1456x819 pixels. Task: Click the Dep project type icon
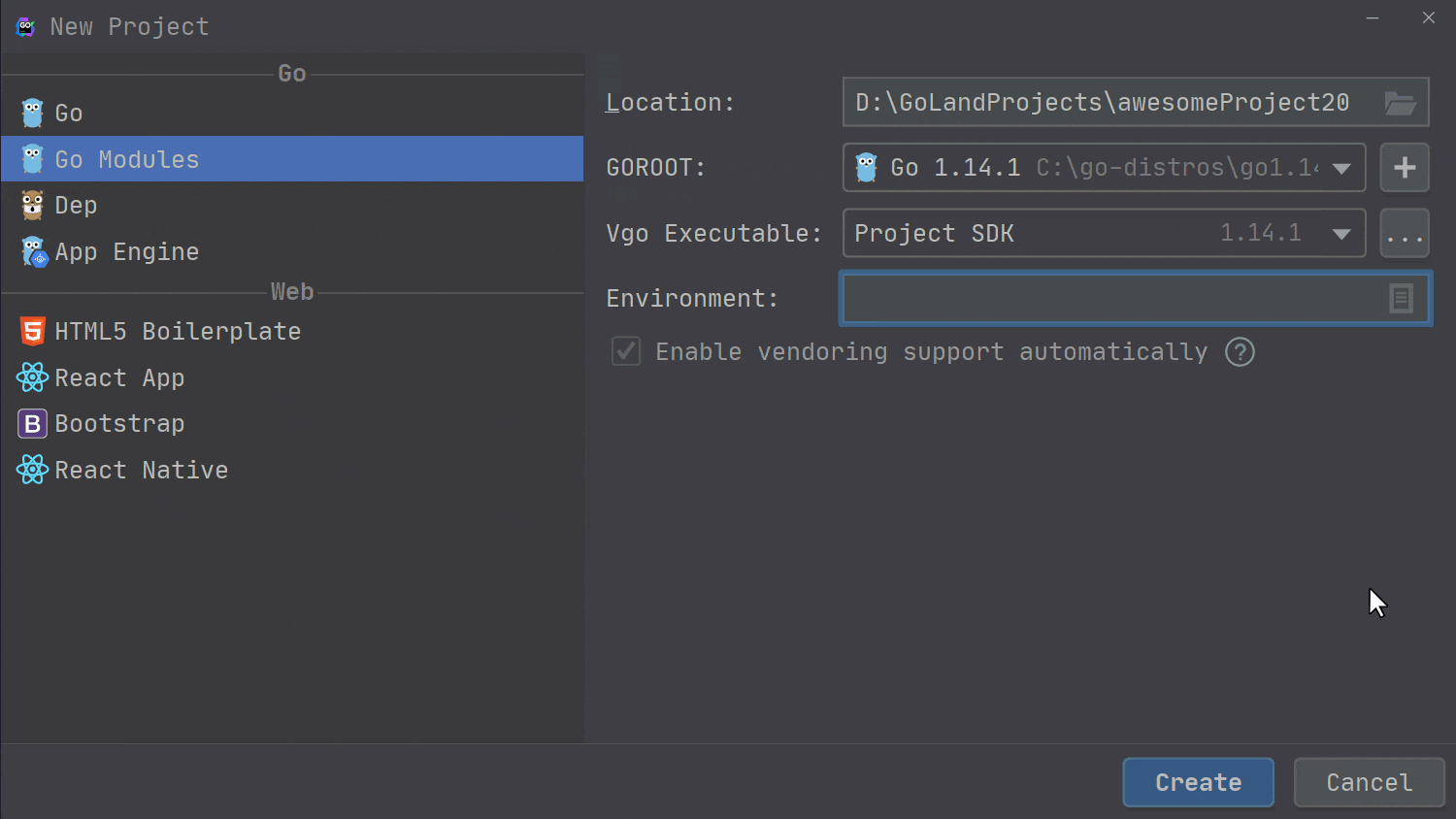(x=32, y=205)
